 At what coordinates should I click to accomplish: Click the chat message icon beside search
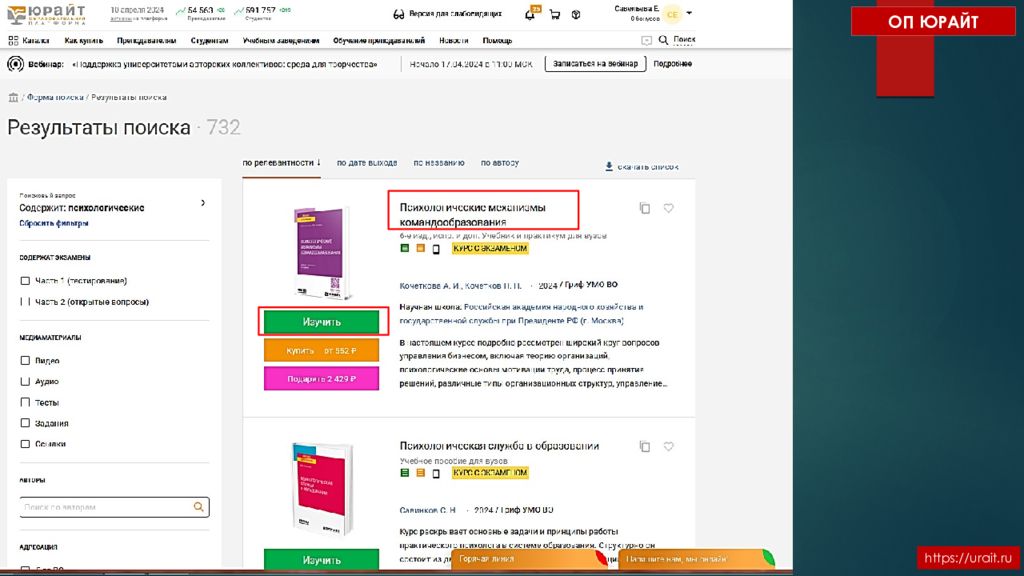pyautogui.click(x=646, y=40)
